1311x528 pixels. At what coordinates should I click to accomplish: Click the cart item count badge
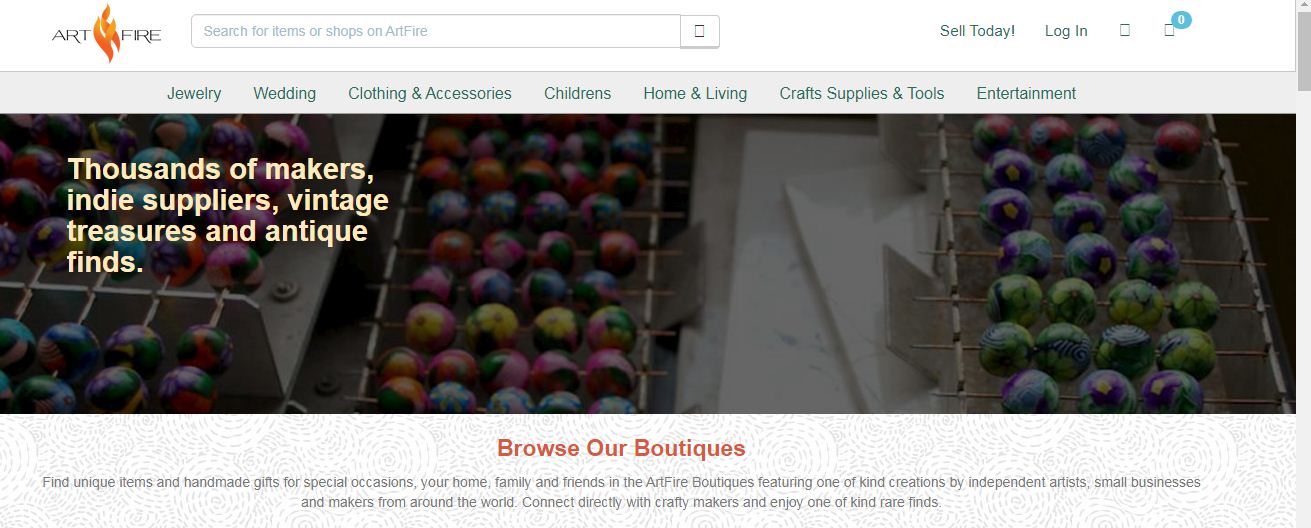(x=1181, y=19)
